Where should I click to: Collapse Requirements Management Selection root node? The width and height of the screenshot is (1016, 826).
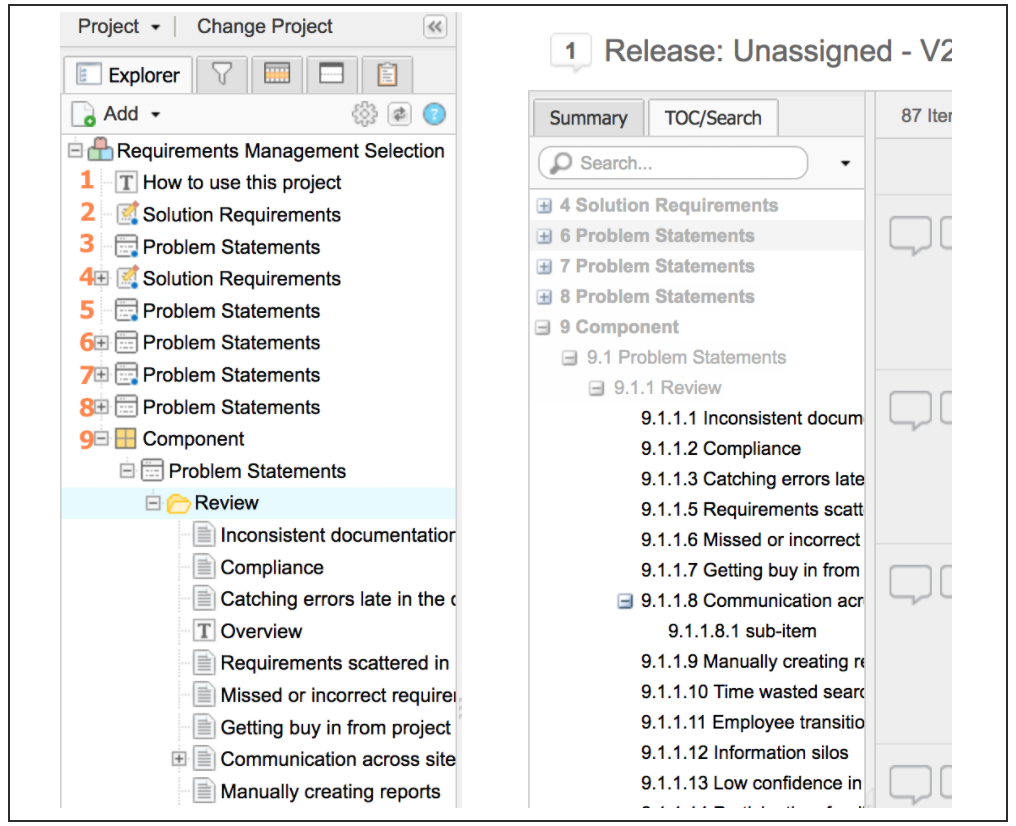pyautogui.click(x=75, y=151)
